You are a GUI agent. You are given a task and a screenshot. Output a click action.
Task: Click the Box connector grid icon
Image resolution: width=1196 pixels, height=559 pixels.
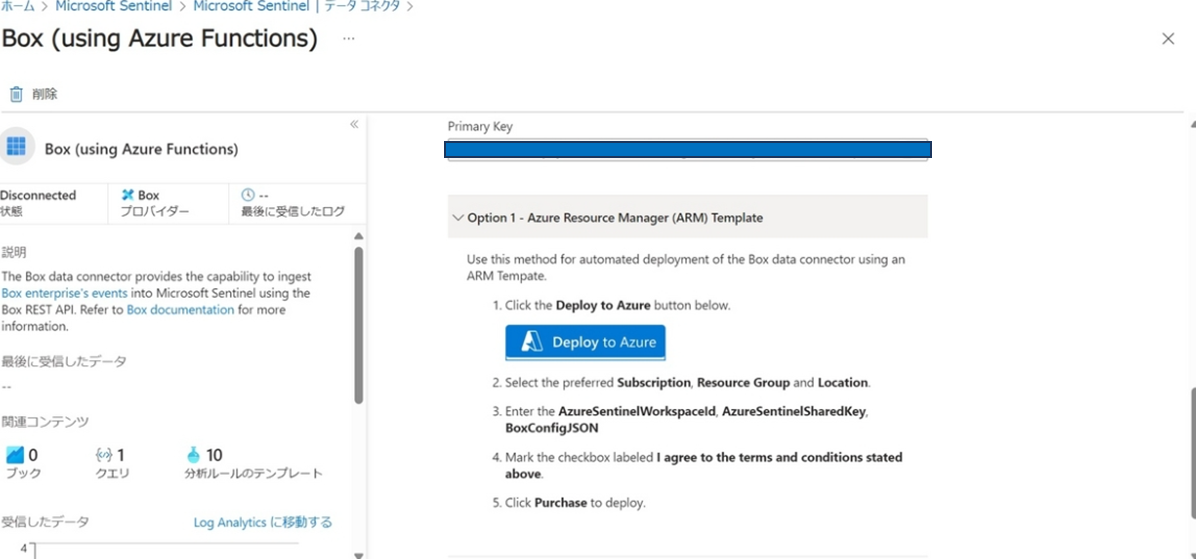click(16, 147)
